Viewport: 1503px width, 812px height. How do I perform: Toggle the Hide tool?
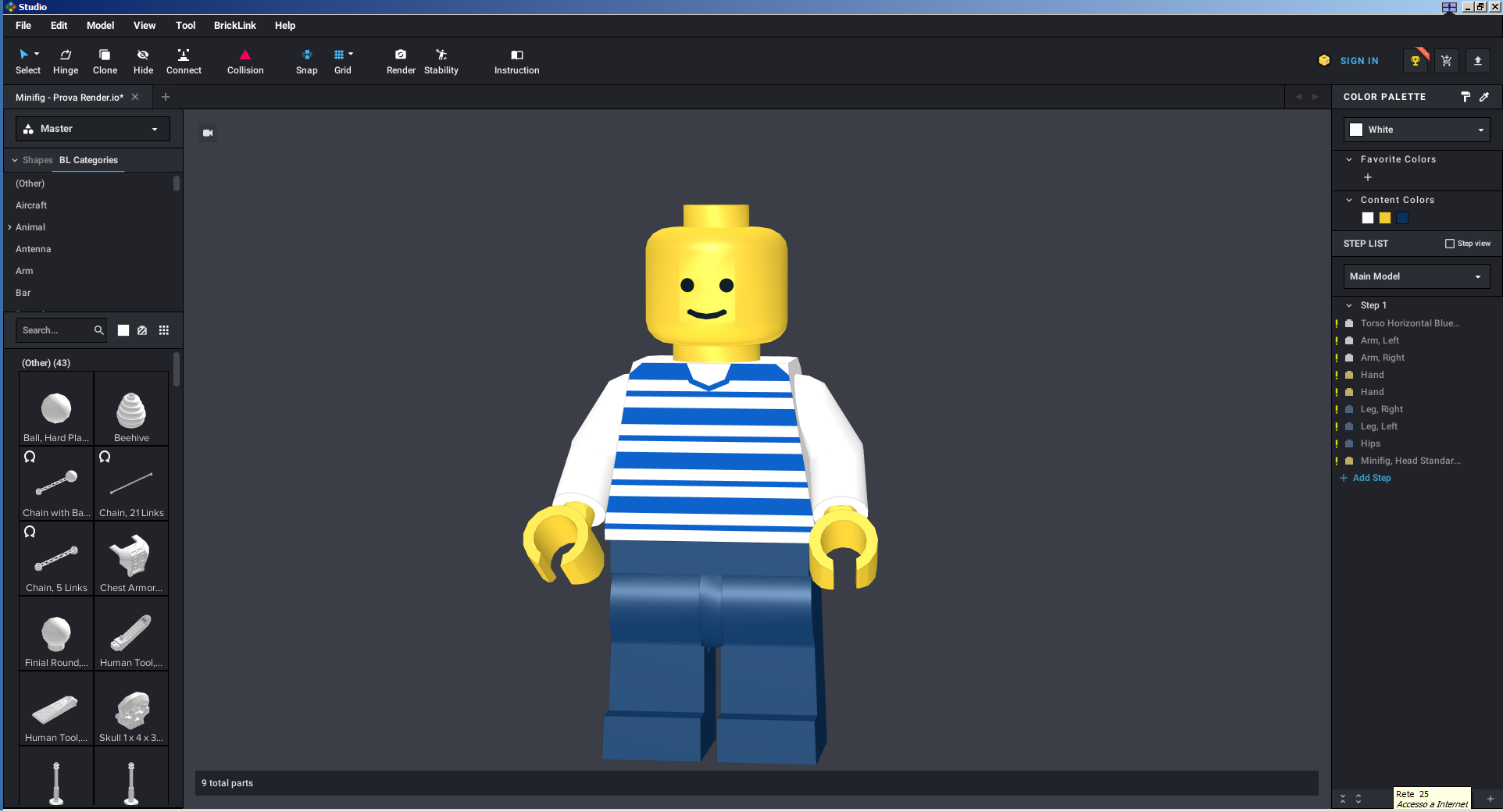143,62
